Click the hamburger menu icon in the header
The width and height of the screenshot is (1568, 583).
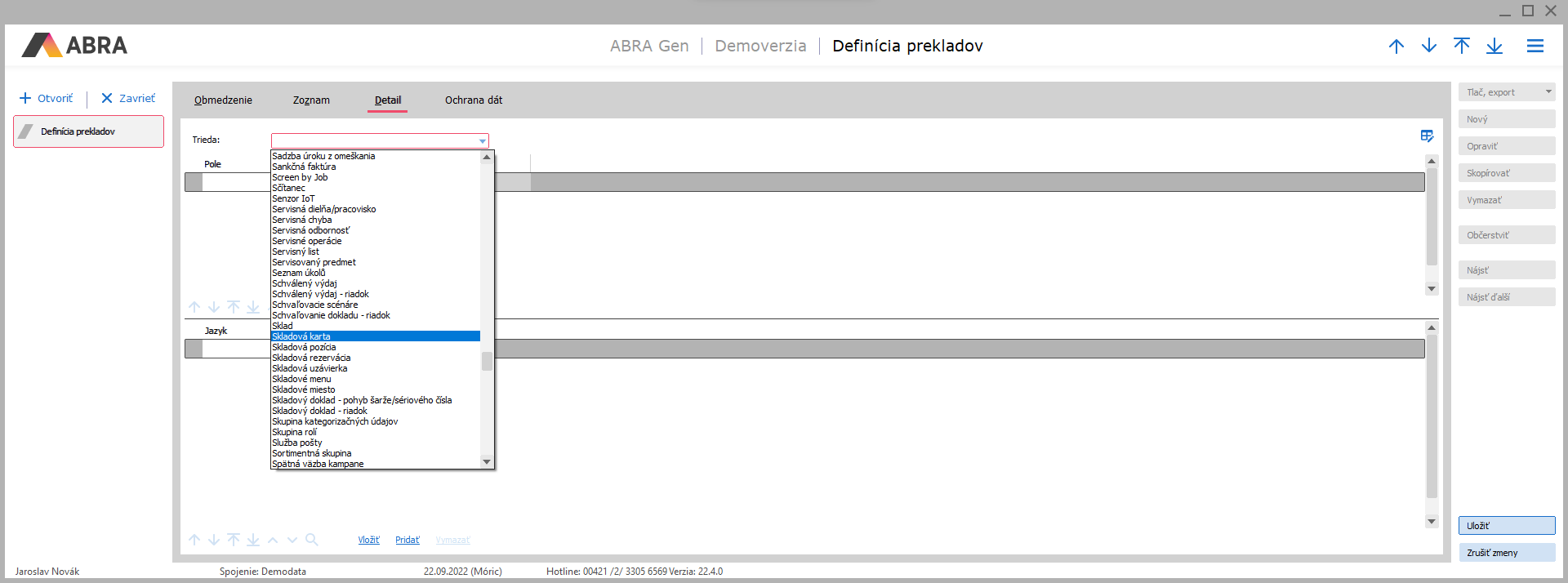pos(1535,47)
